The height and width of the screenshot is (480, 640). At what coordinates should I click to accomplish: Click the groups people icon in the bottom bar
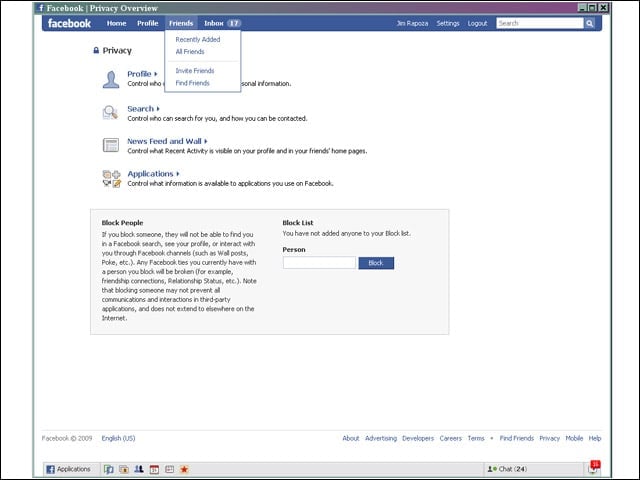139,469
